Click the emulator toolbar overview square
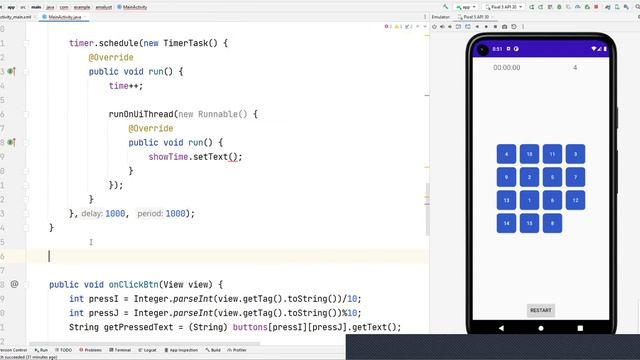The image size is (640, 360). (x=495, y=27)
